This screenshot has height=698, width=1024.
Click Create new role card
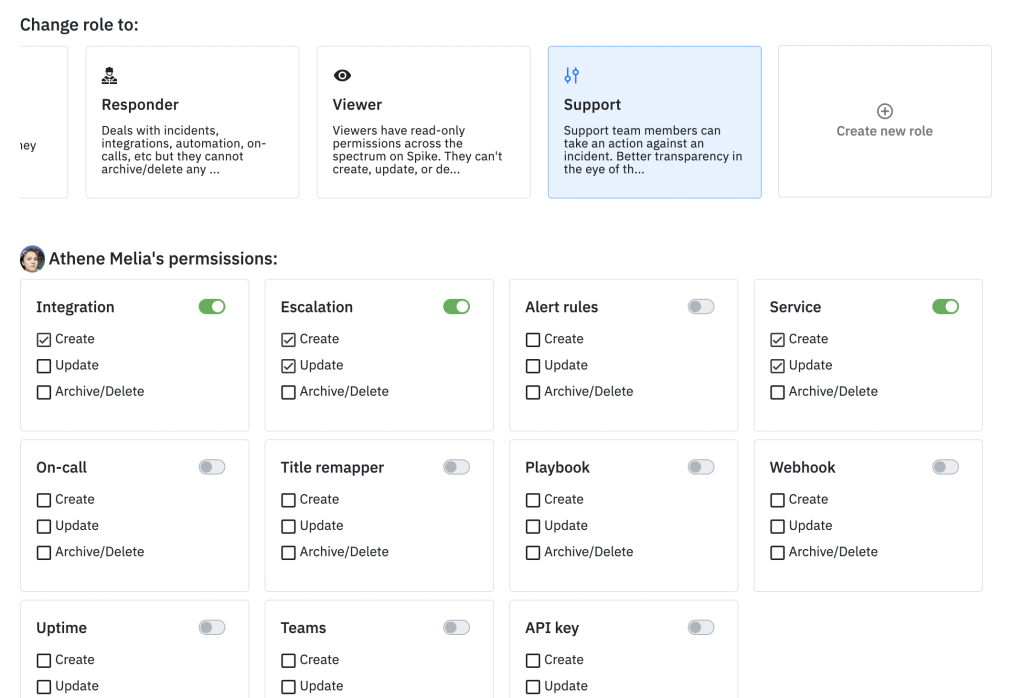click(x=884, y=122)
